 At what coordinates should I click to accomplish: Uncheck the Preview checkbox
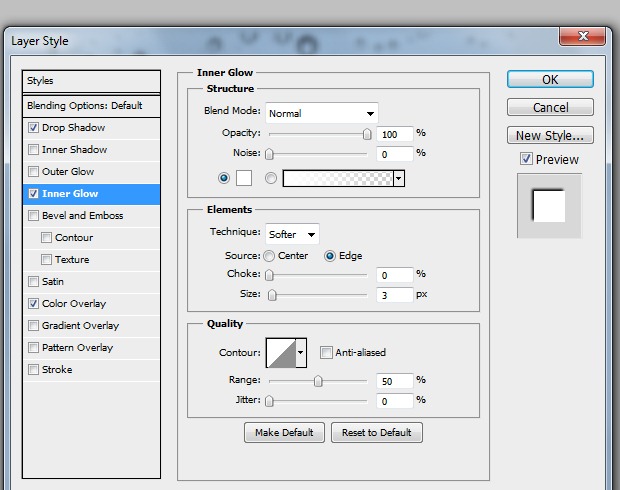(x=526, y=159)
